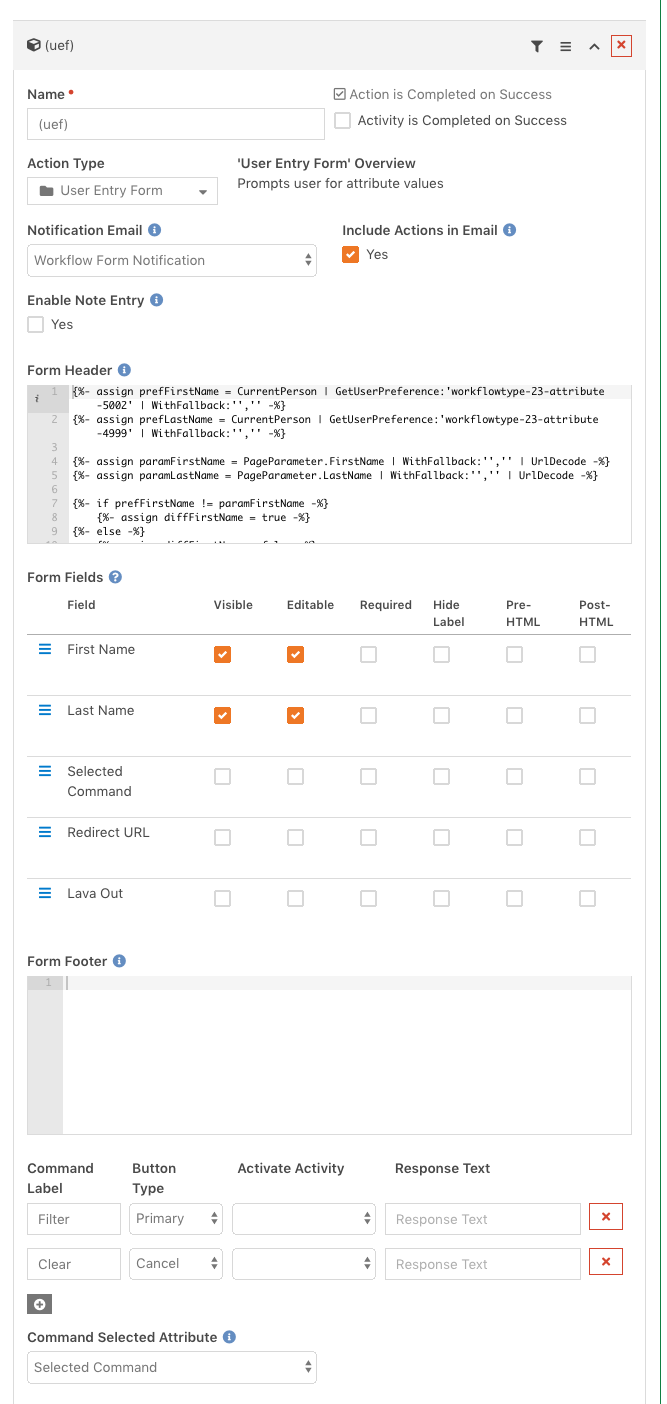Image resolution: width=667 pixels, height=1404 pixels.
Task: Check Visible for Lava Out
Action: [x=222, y=898]
